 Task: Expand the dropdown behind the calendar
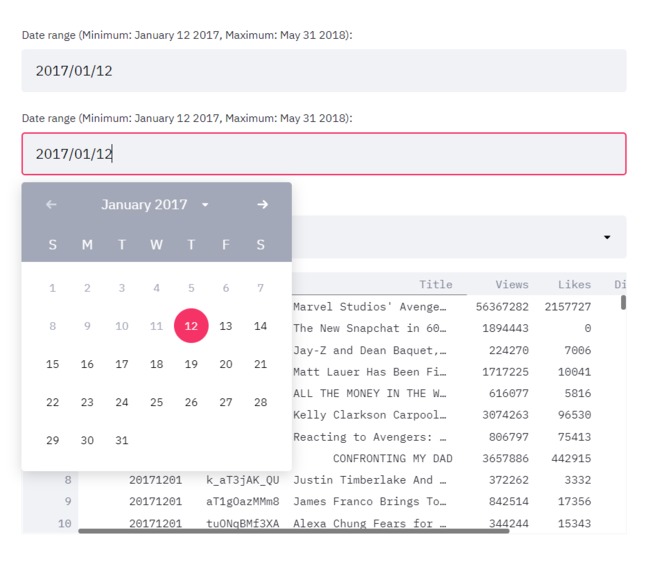pyautogui.click(x=607, y=237)
